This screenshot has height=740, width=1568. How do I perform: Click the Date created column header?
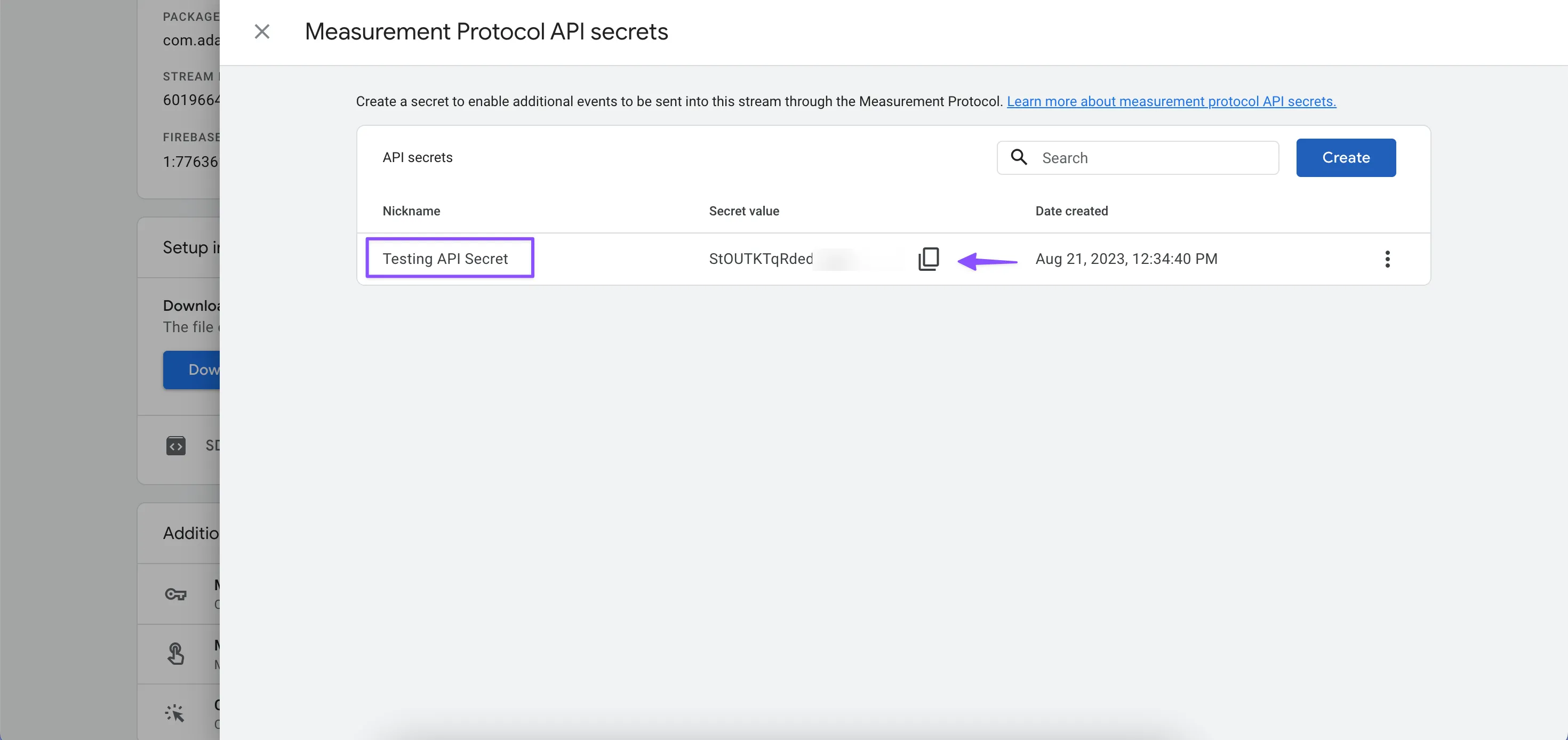click(1071, 211)
